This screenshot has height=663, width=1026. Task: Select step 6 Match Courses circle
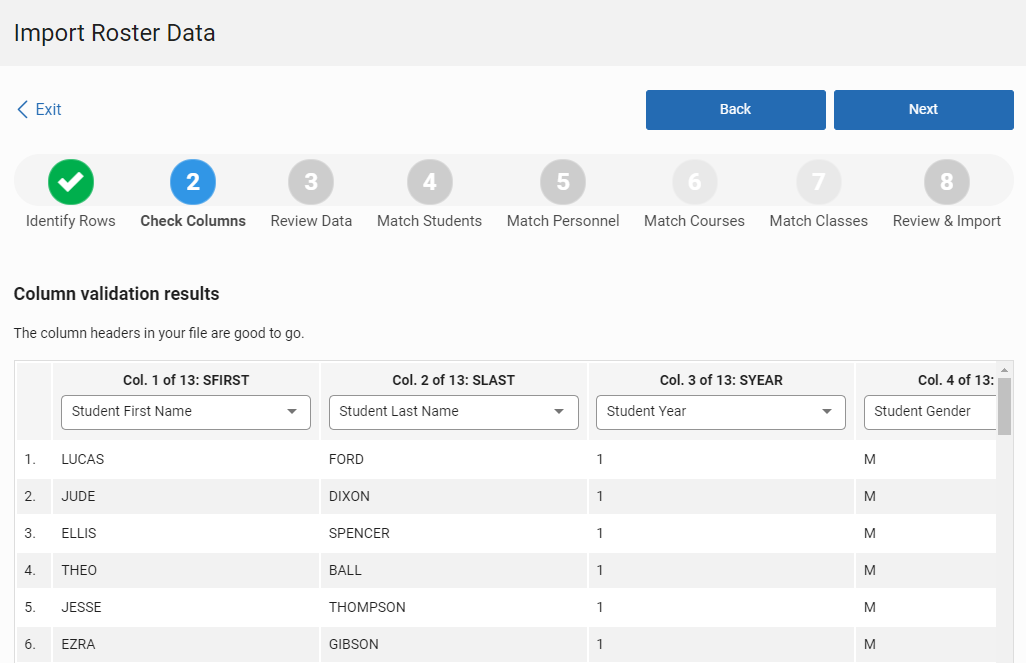(694, 181)
